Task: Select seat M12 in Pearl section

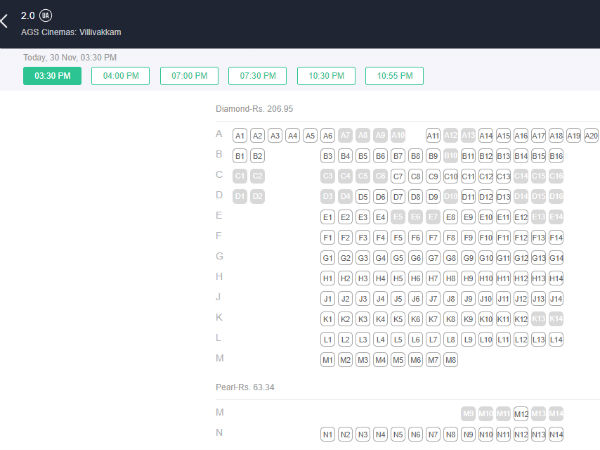Action: click(x=521, y=413)
